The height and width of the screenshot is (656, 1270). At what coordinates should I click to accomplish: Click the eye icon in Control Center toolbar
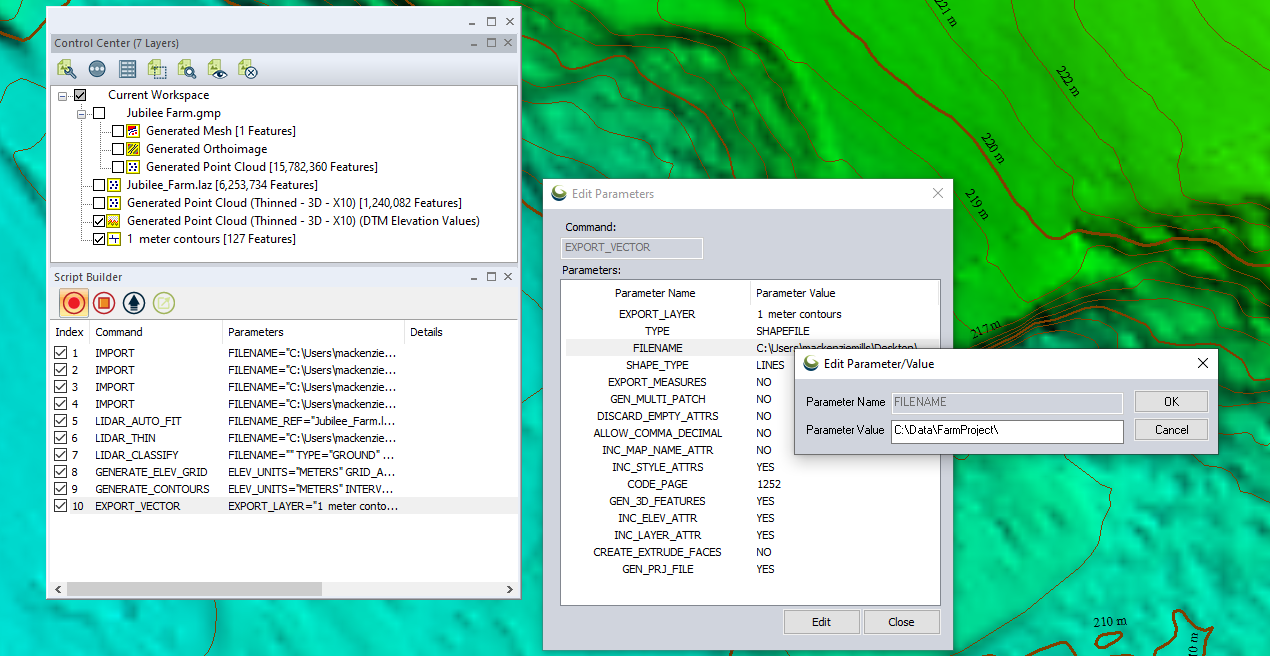click(x=217, y=69)
